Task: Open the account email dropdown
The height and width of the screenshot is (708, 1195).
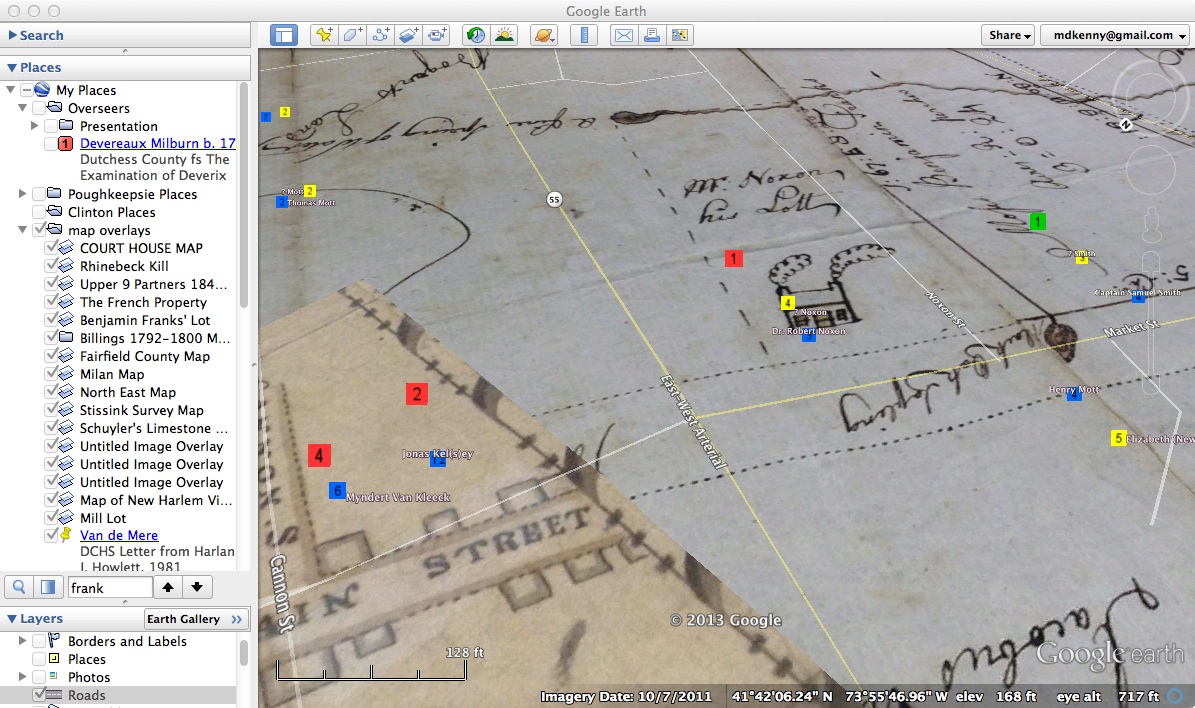Action: (1114, 35)
